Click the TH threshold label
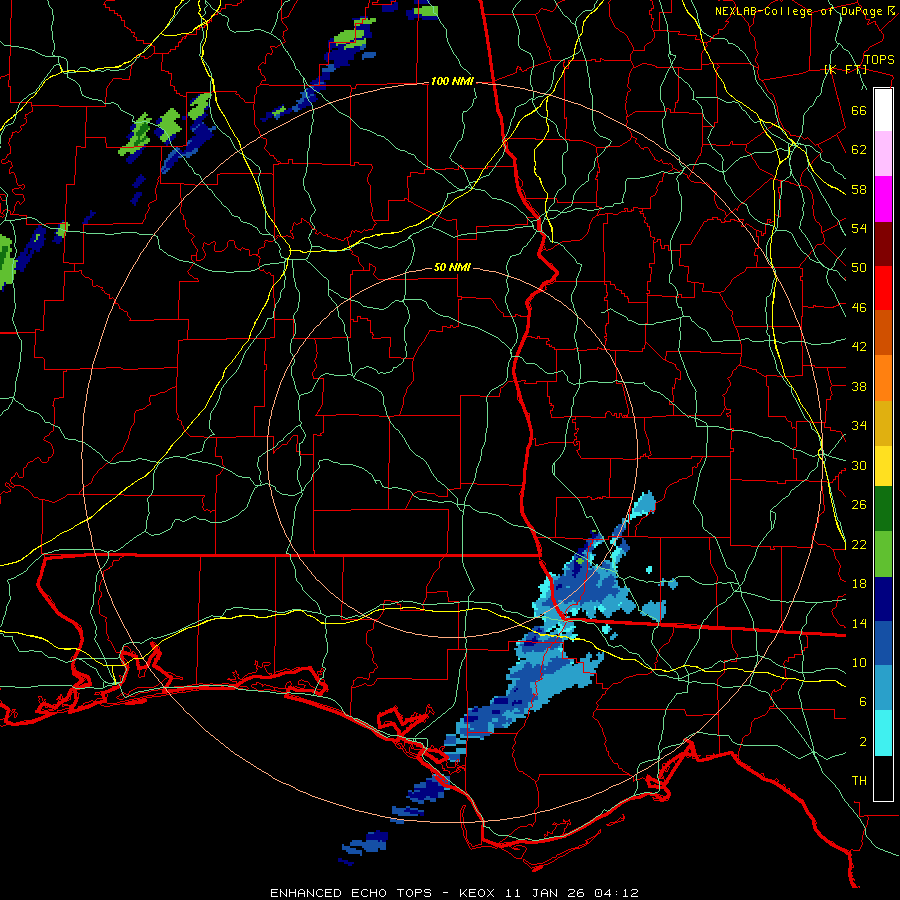Screen dimensions: 900x900 859,781
